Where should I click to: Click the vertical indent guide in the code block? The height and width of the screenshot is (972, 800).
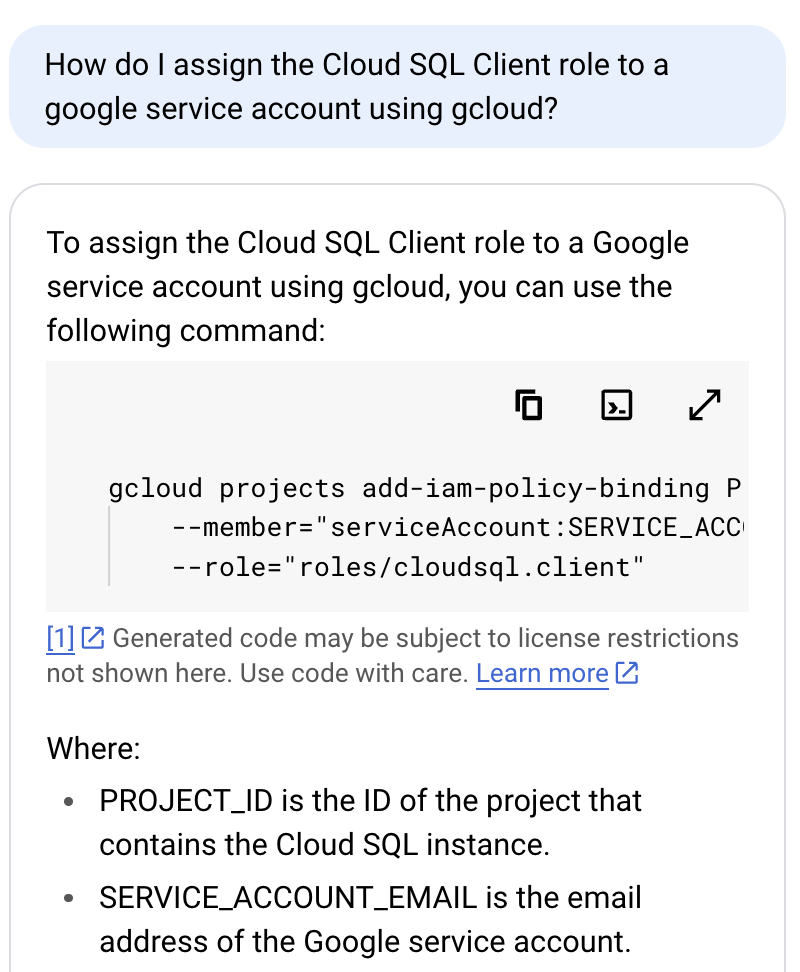point(109,547)
